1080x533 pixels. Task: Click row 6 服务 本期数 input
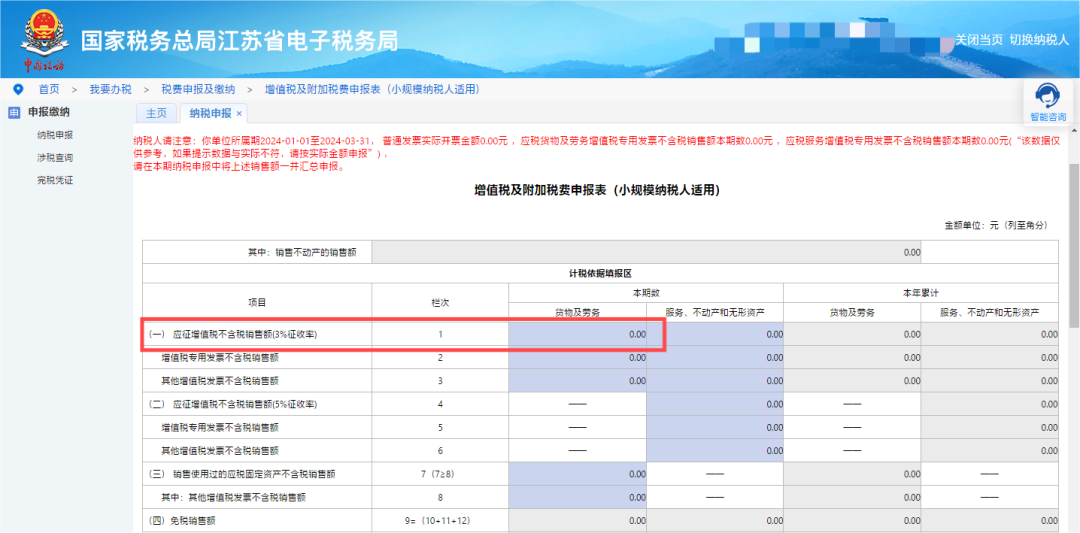tap(715, 450)
